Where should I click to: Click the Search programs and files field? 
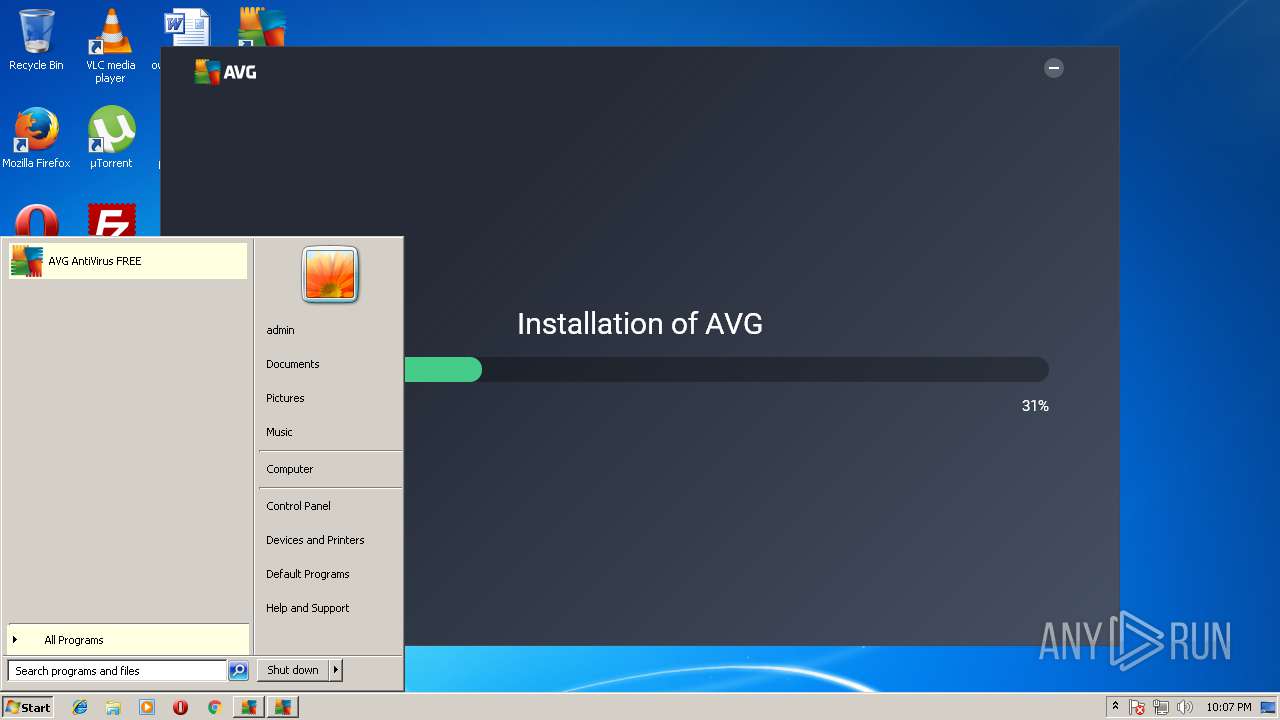coord(117,671)
